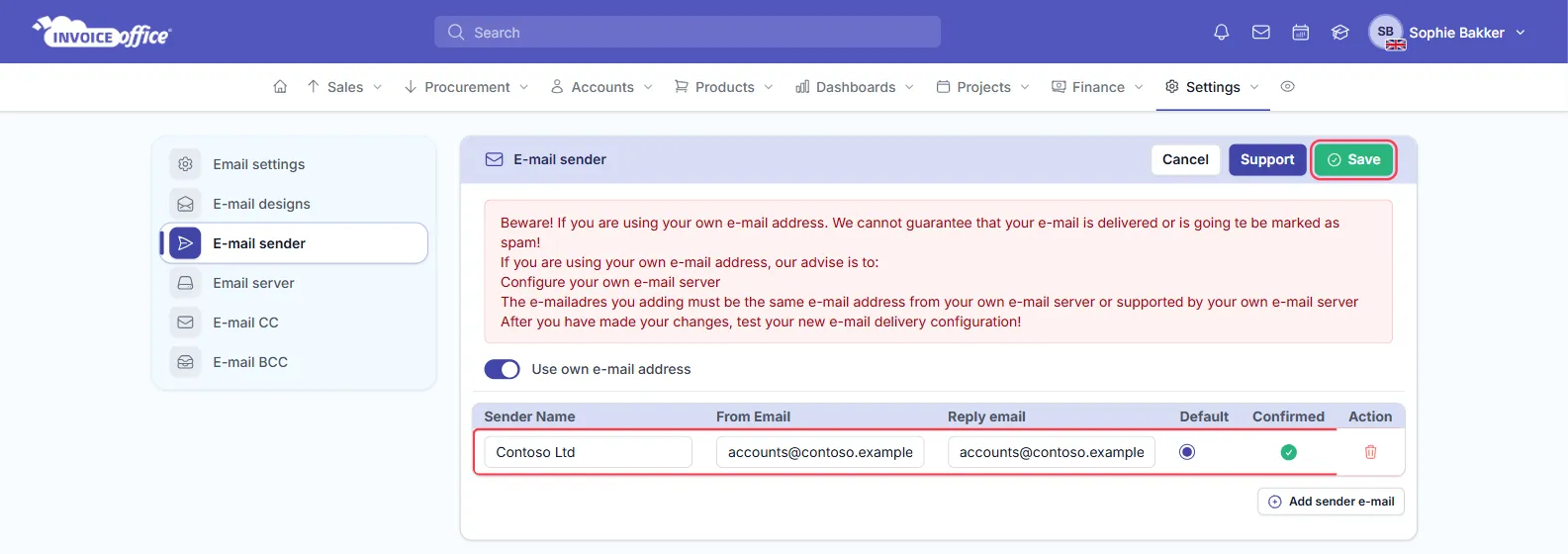Edit the Reply email field
The height and width of the screenshot is (554, 1568).
pyautogui.click(x=1052, y=452)
